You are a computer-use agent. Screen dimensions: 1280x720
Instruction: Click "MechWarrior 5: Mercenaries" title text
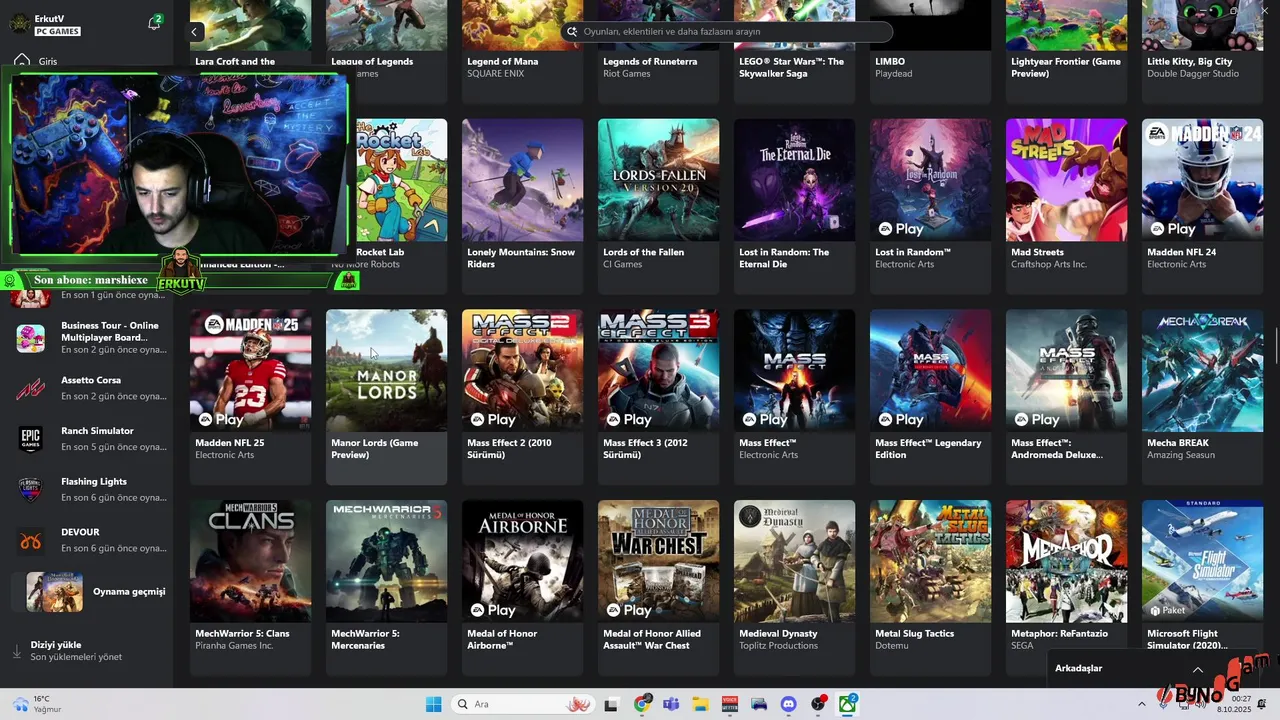click(x=365, y=640)
